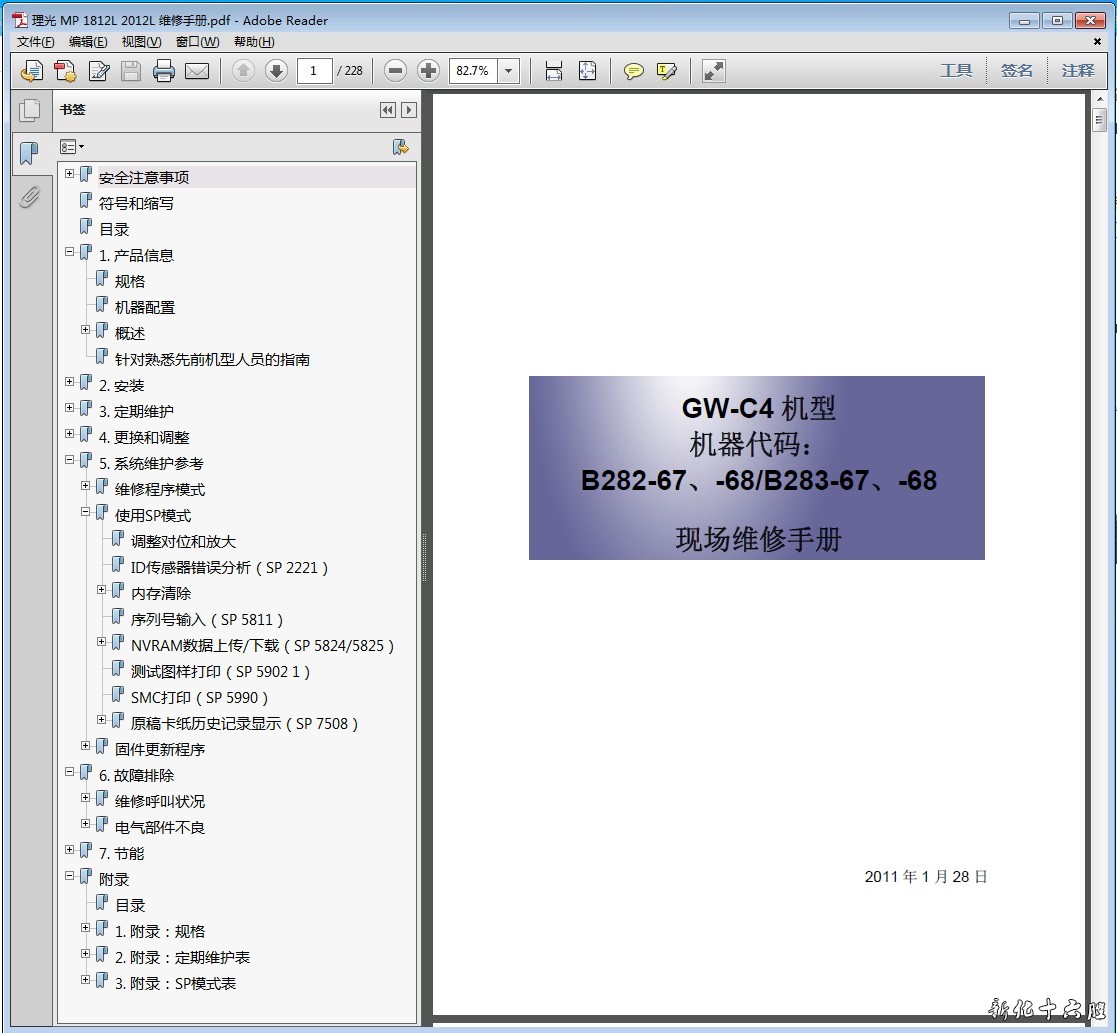The height and width of the screenshot is (1033, 1117).
Task: Open the 视图(V) menu
Action: [x=141, y=42]
